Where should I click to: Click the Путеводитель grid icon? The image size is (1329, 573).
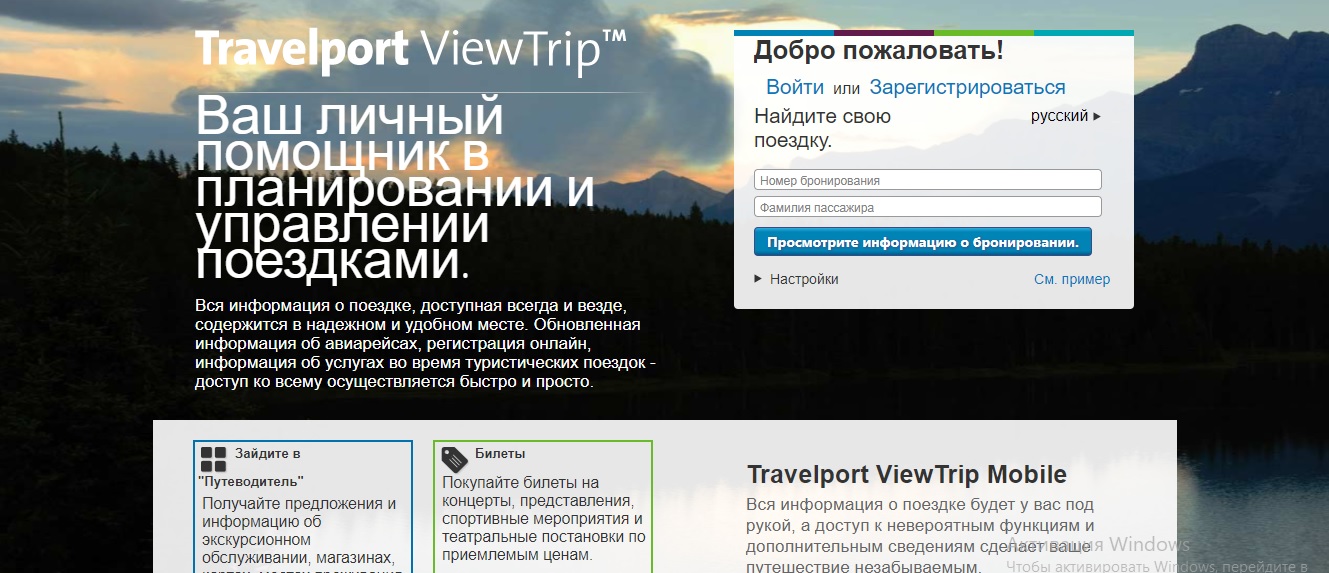tap(213, 459)
